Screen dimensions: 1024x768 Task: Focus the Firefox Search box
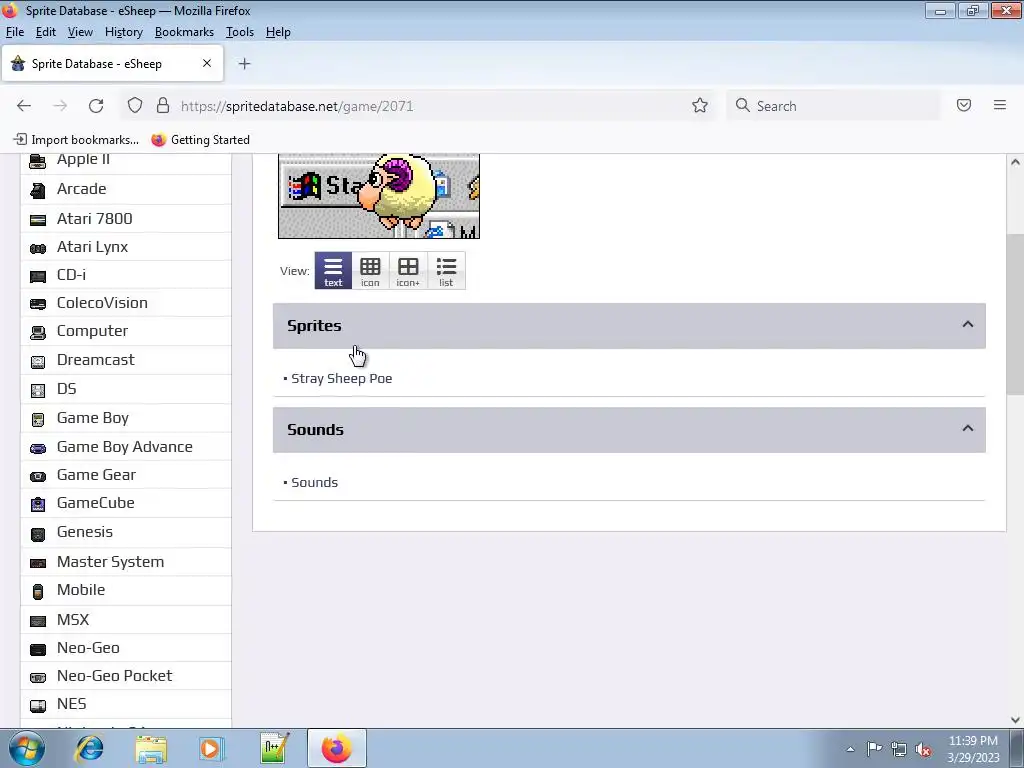pos(833,106)
